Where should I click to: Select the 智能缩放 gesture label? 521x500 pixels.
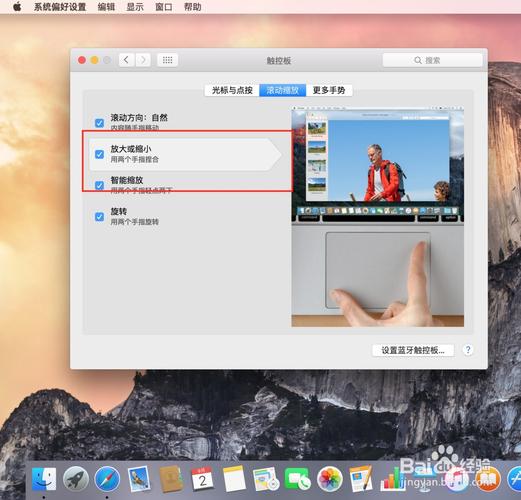[127, 180]
